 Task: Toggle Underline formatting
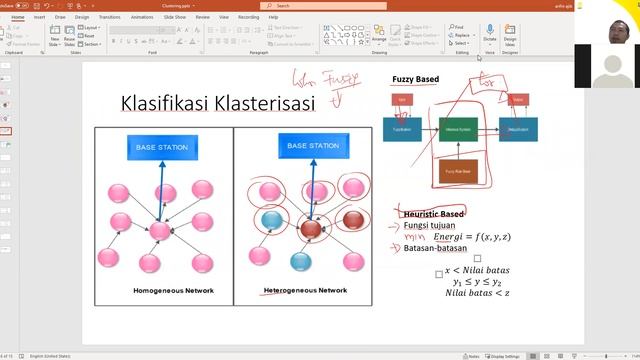(129, 41)
